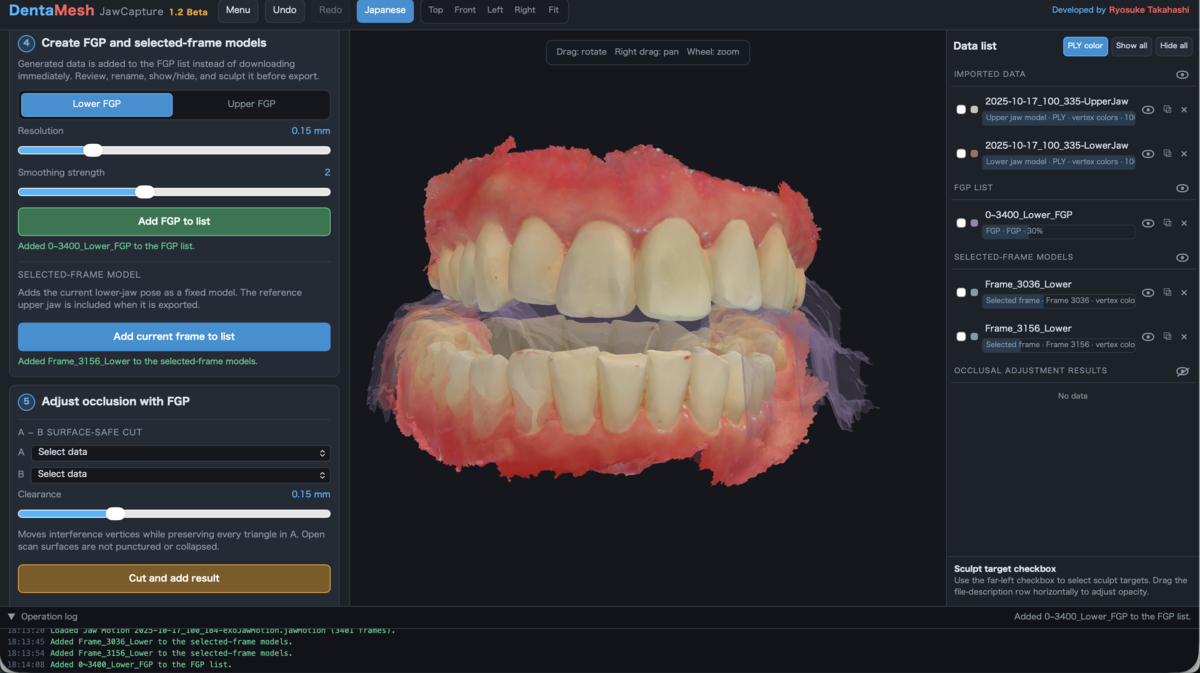Click Hide all in the Data list
Viewport: 1200px width, 673px height.
point(1174,46)
